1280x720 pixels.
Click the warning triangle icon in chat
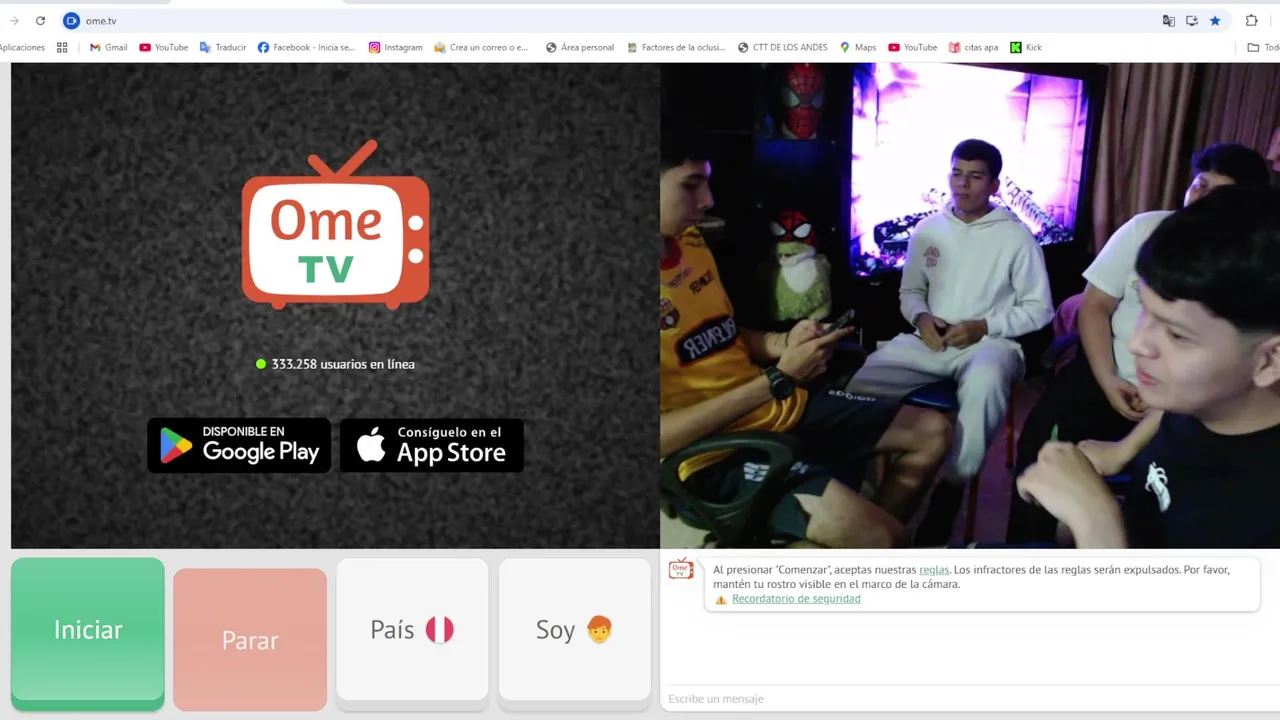721,599
